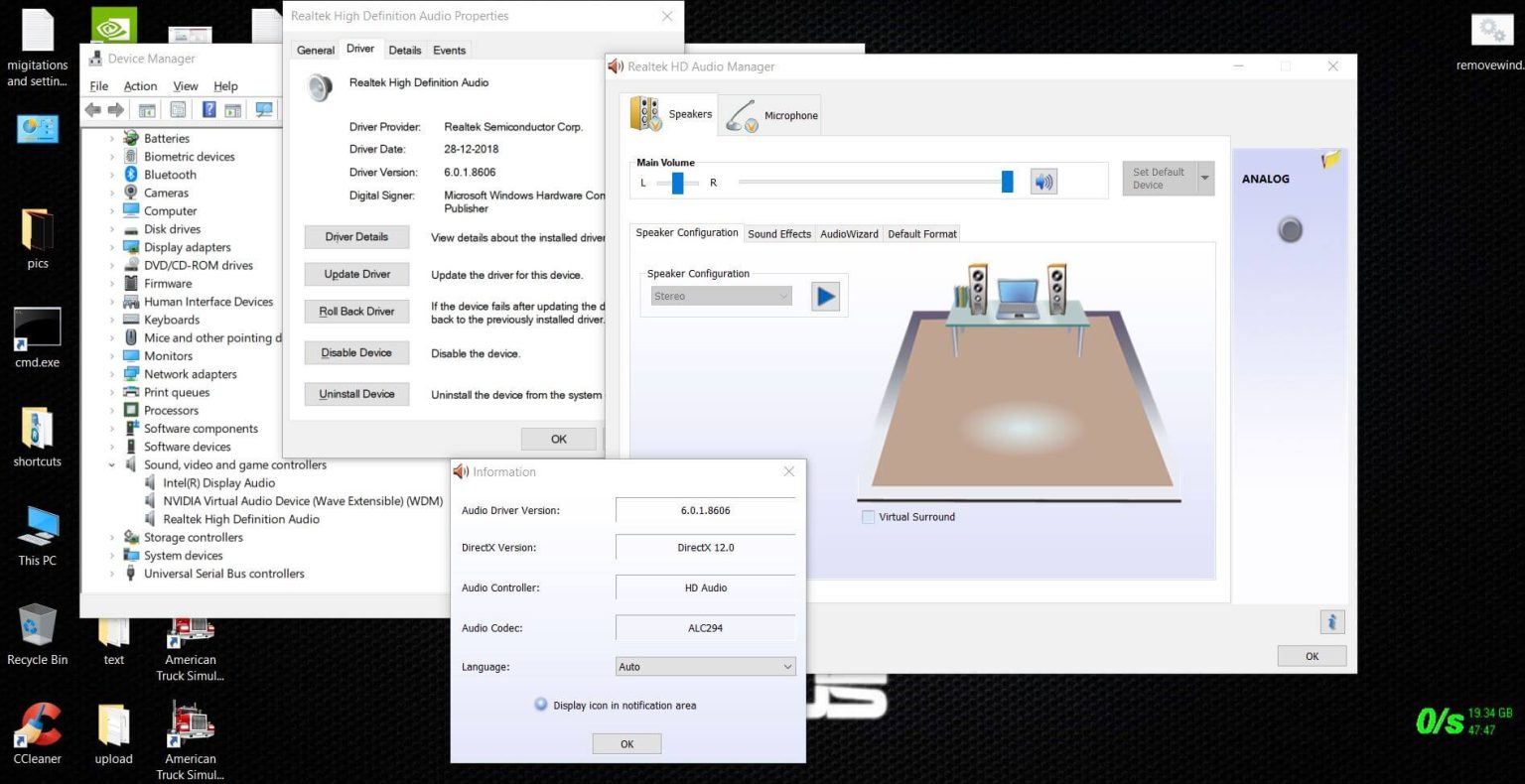Image resolution: width=1525 pixels, height=784 pixels.
Task: Open Device Manager Help with the blue ? icon
Action: click(x=208, y=109)
